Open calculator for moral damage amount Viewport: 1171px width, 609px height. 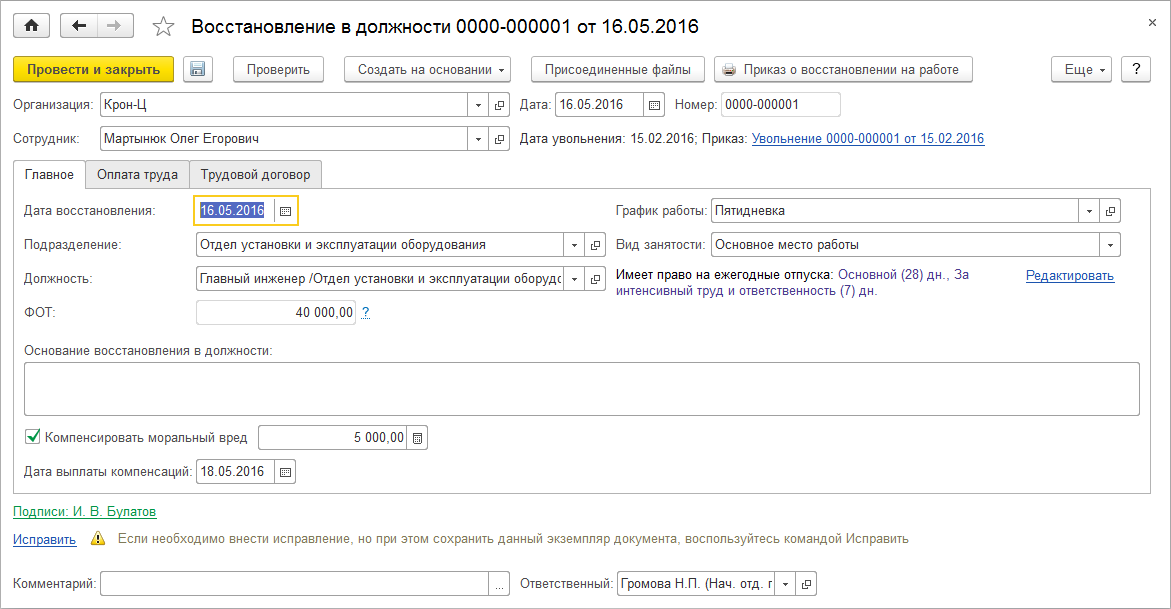(418, 438)
